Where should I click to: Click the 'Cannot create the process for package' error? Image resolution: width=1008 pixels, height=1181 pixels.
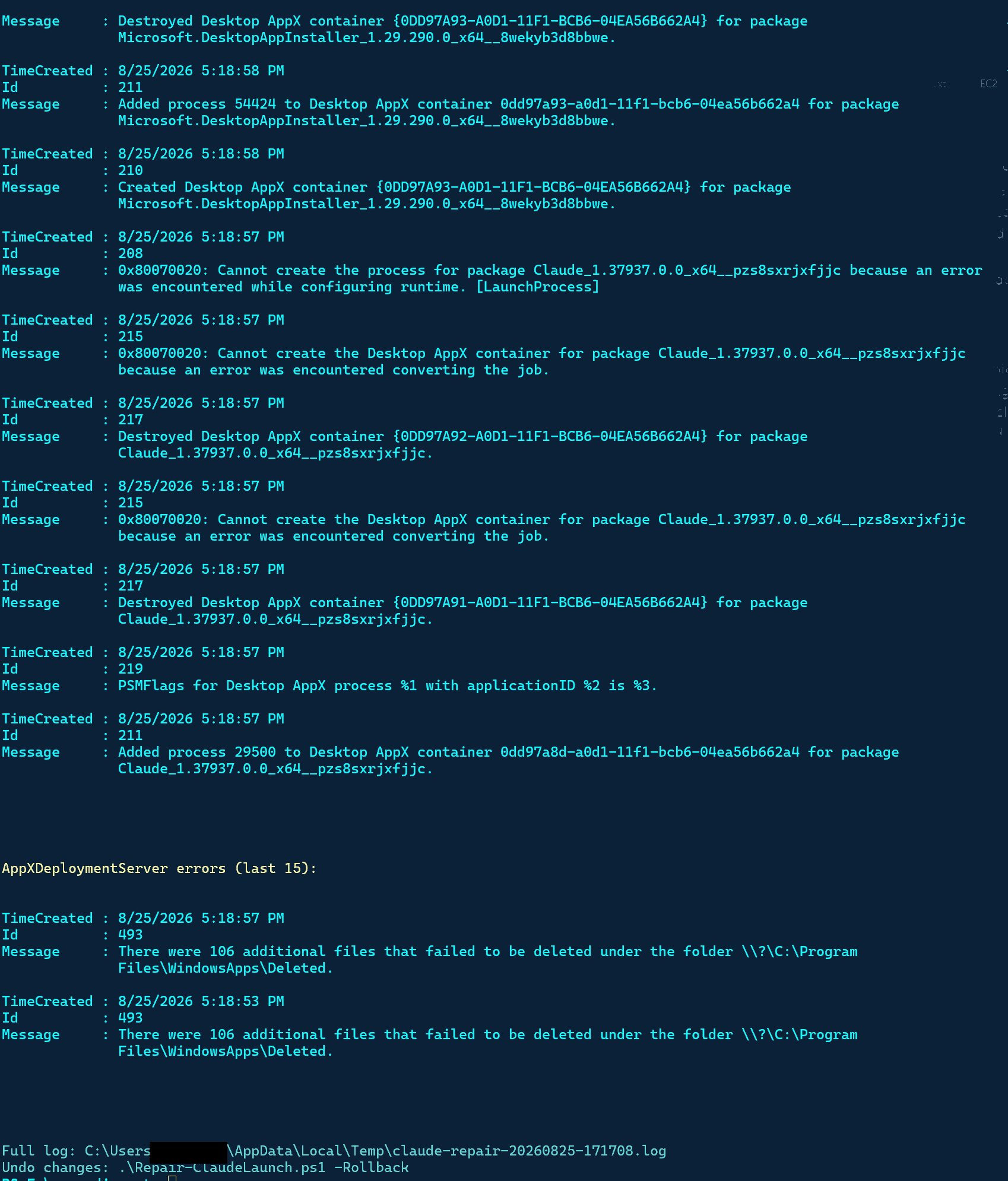[550, 270]
